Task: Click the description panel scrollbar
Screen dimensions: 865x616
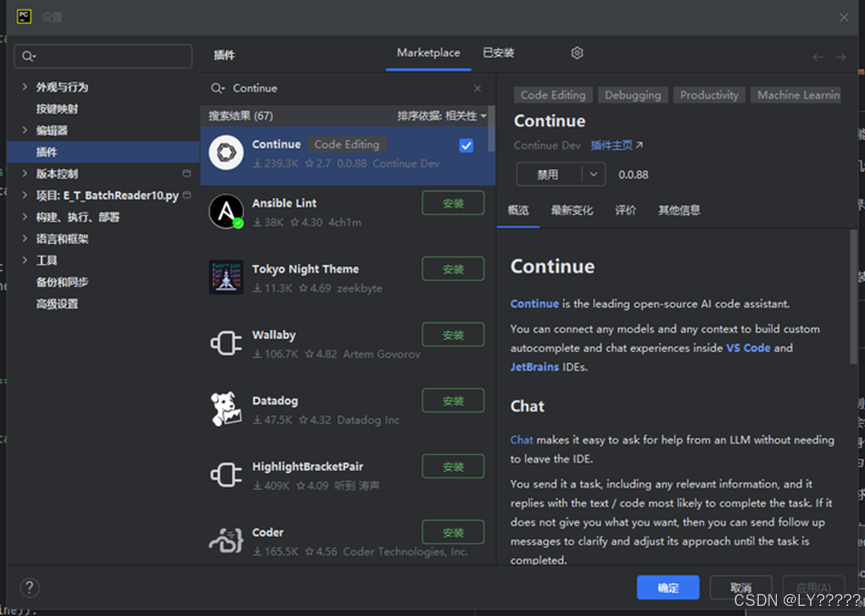Action: 853,298
